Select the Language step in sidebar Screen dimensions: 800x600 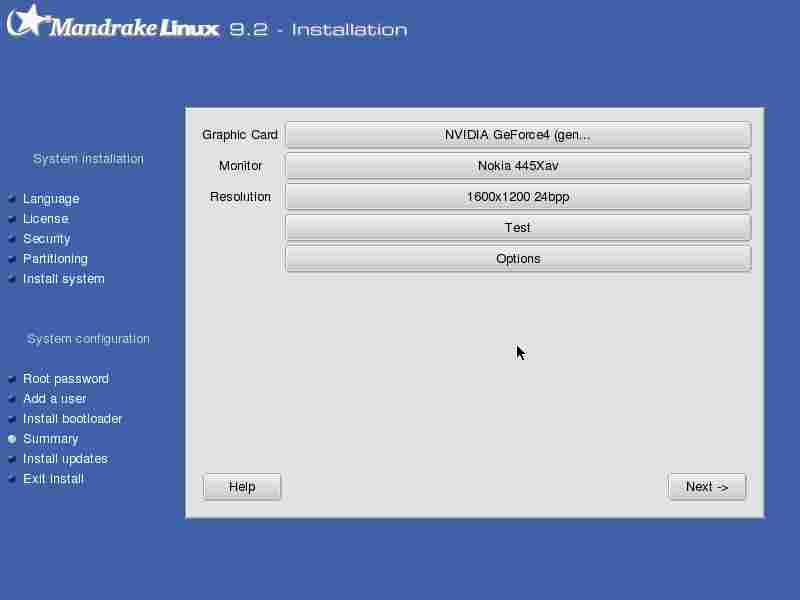[51, 198]
